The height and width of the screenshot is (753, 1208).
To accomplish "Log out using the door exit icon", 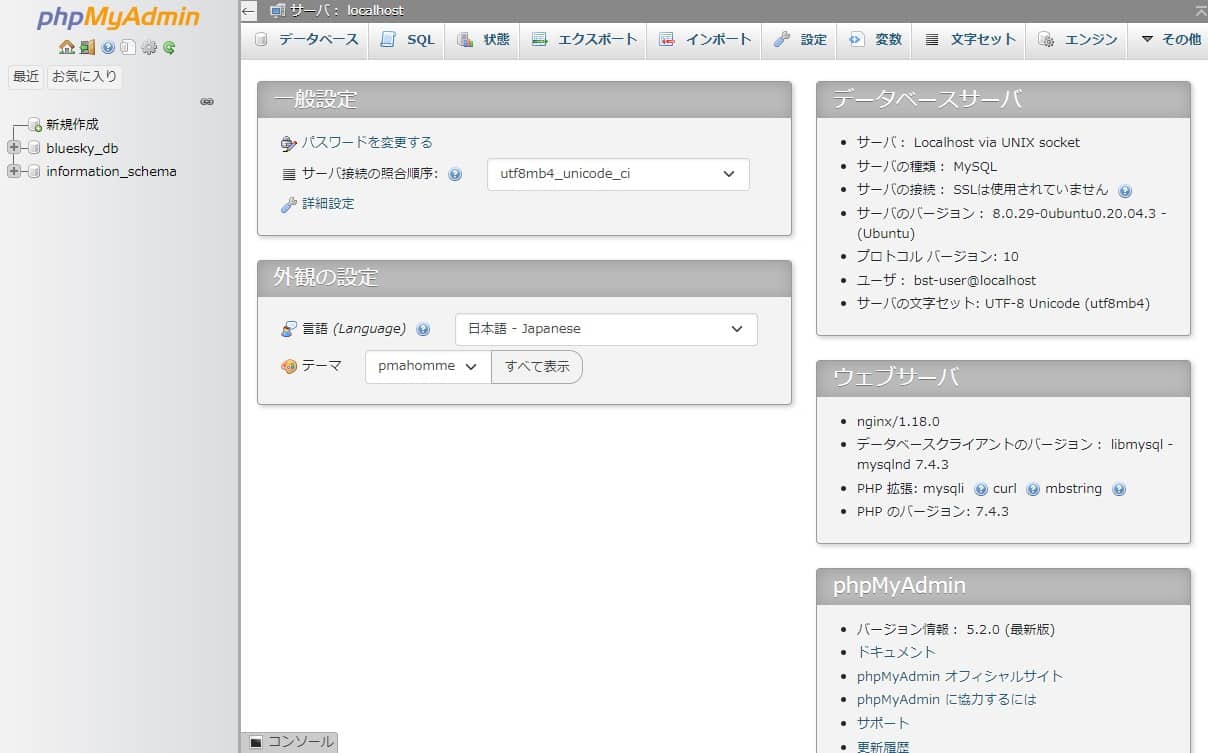I will (x=87, y=47).
